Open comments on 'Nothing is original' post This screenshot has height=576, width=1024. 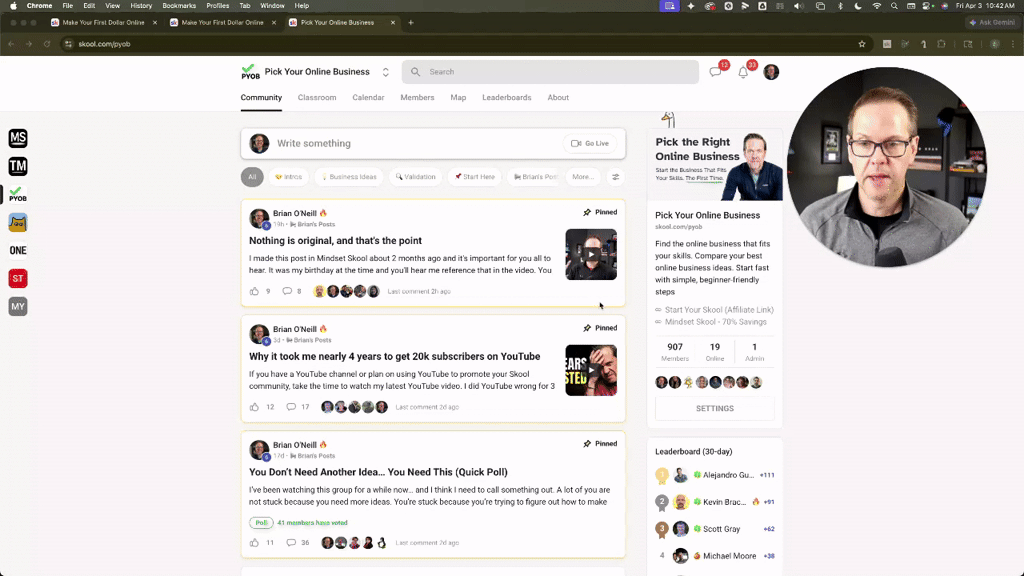287,291
